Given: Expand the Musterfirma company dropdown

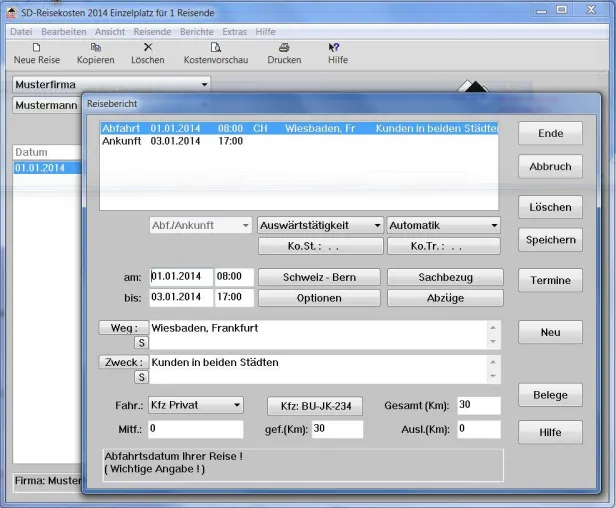Looking at the screenshot, I should [204, 84].
